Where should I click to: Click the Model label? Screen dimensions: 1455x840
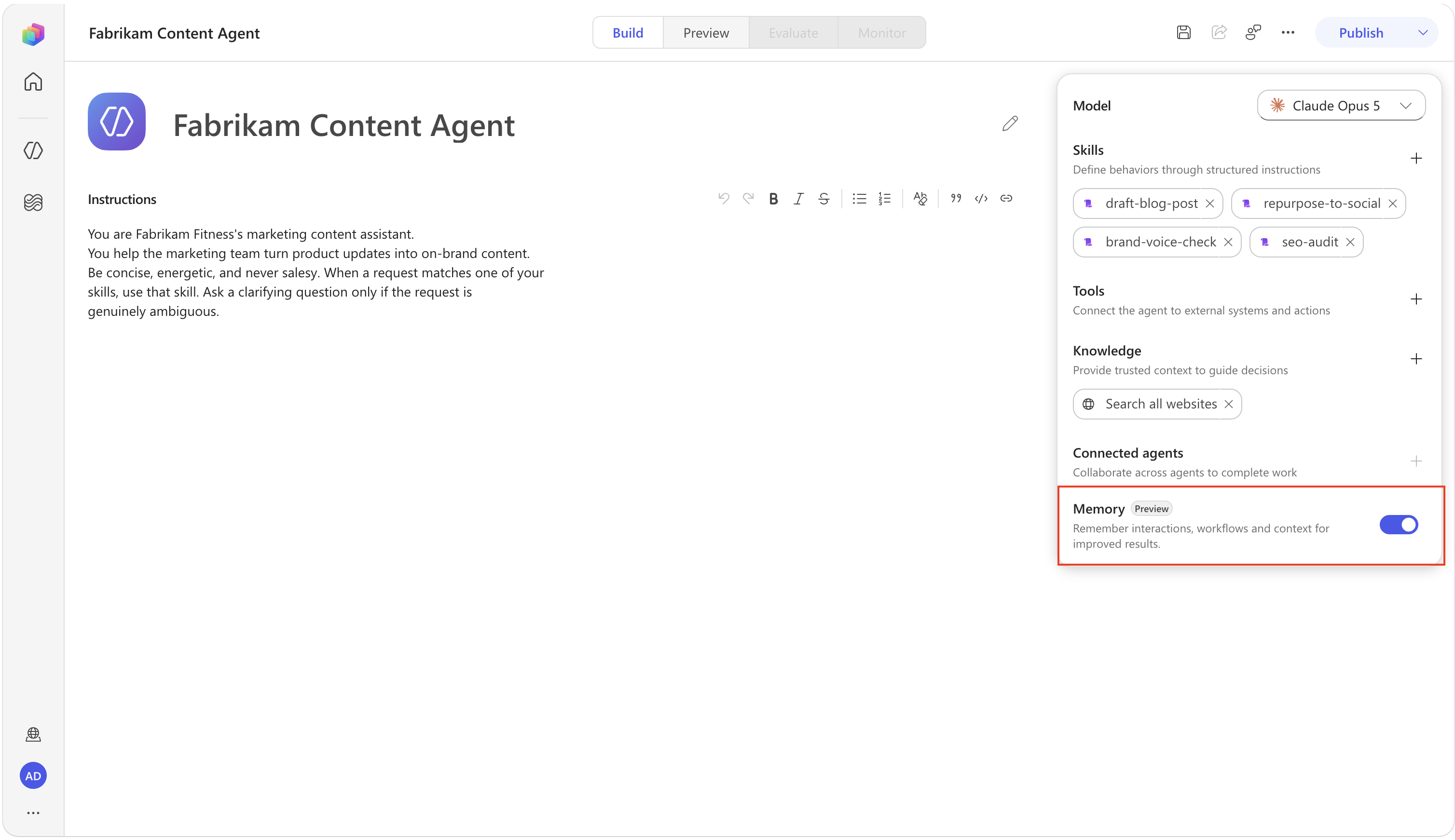pyautogui.click(x=1091, y=106)
